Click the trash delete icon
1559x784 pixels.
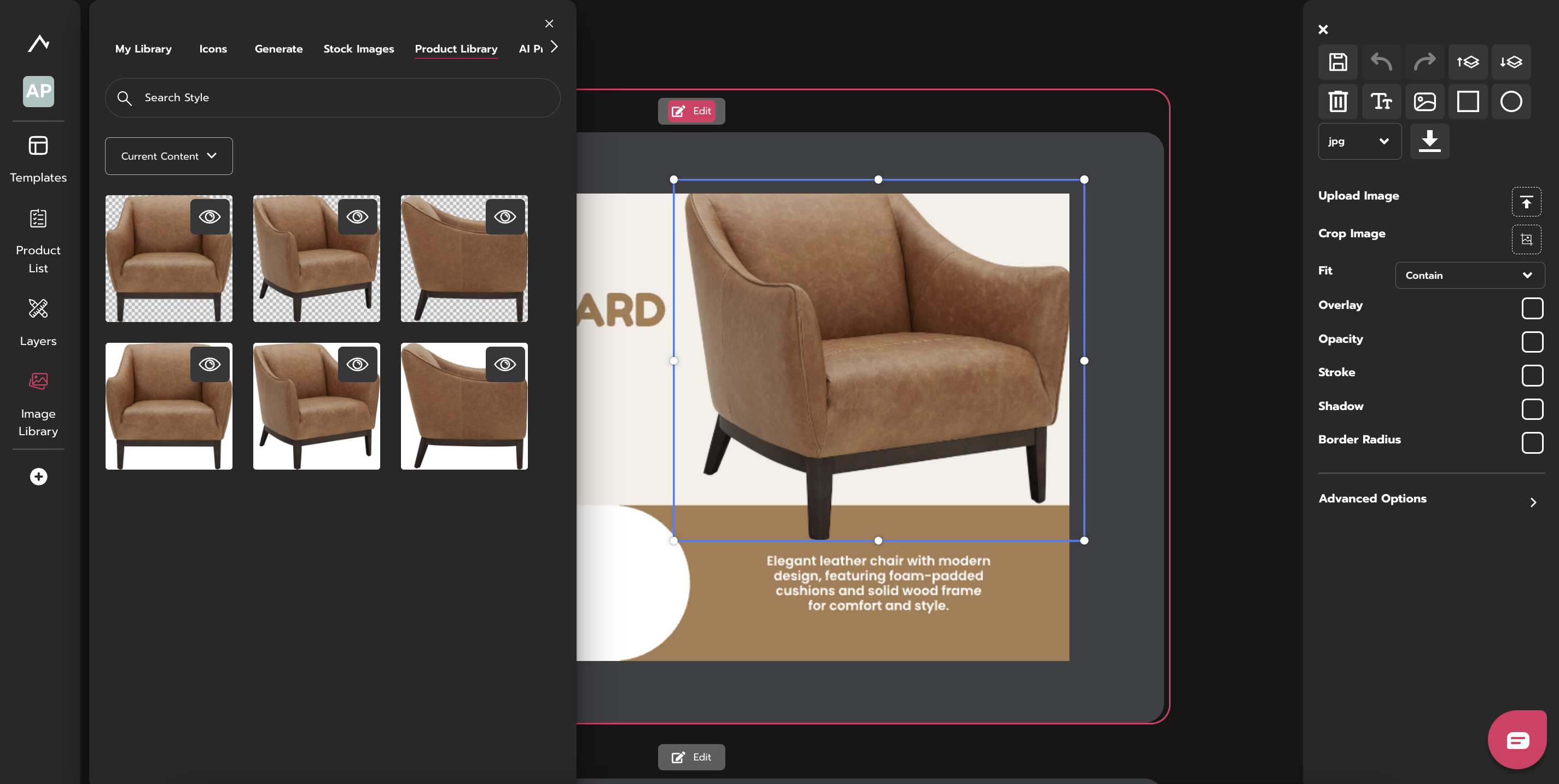pyautogui.click(x=1337, y=101)
